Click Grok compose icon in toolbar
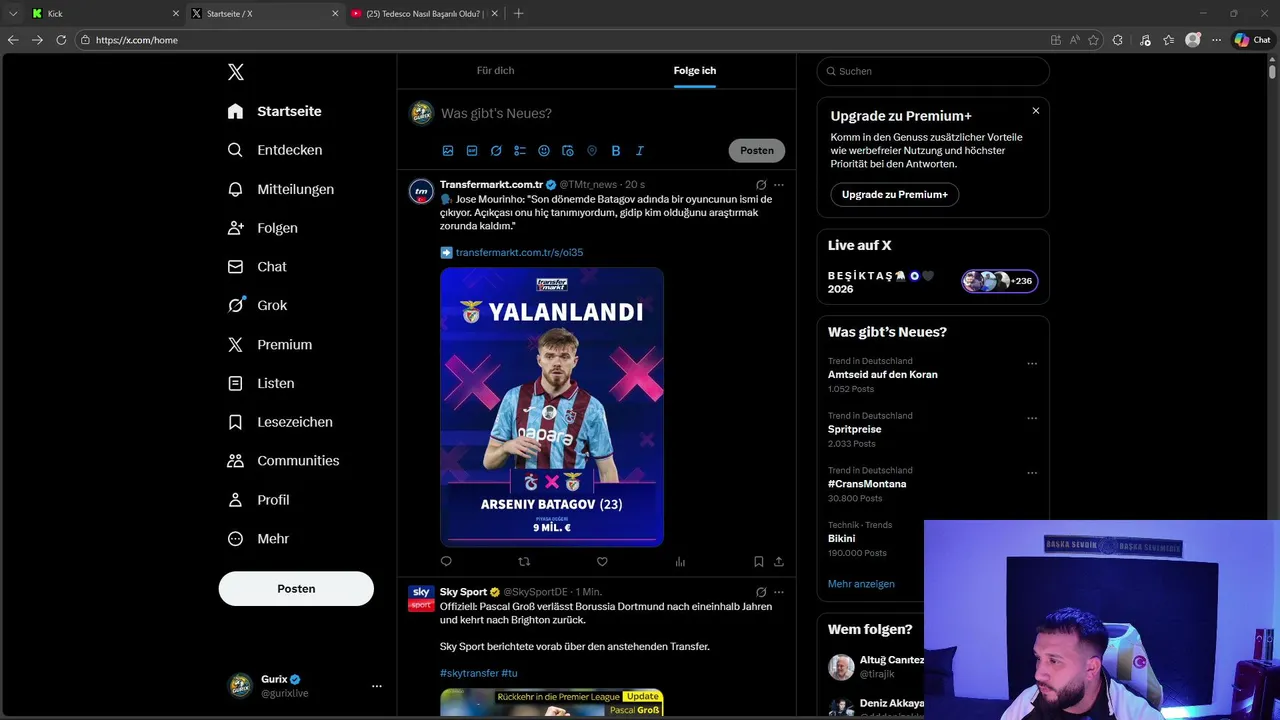 [x=496, y=151]
